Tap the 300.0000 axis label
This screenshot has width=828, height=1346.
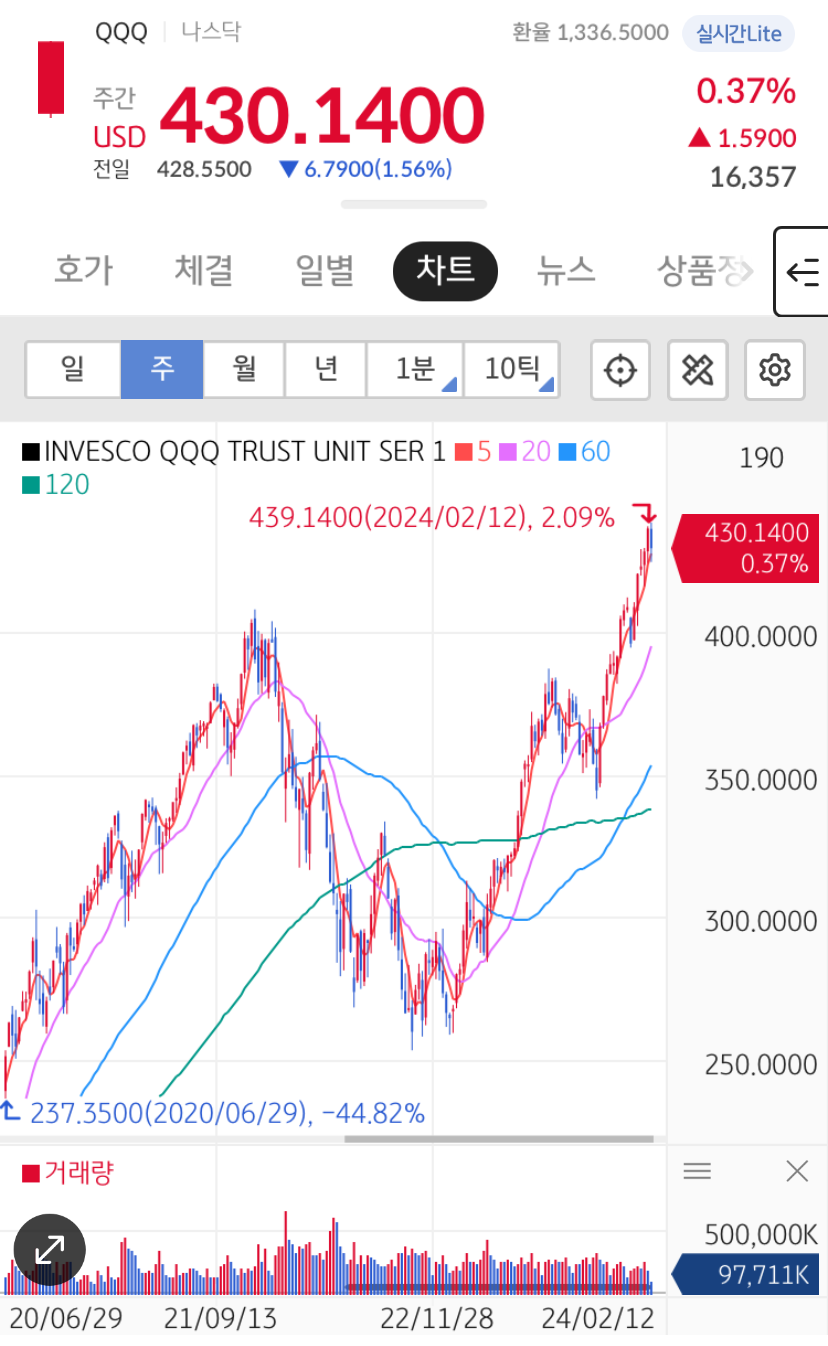[x=760, y=921]
